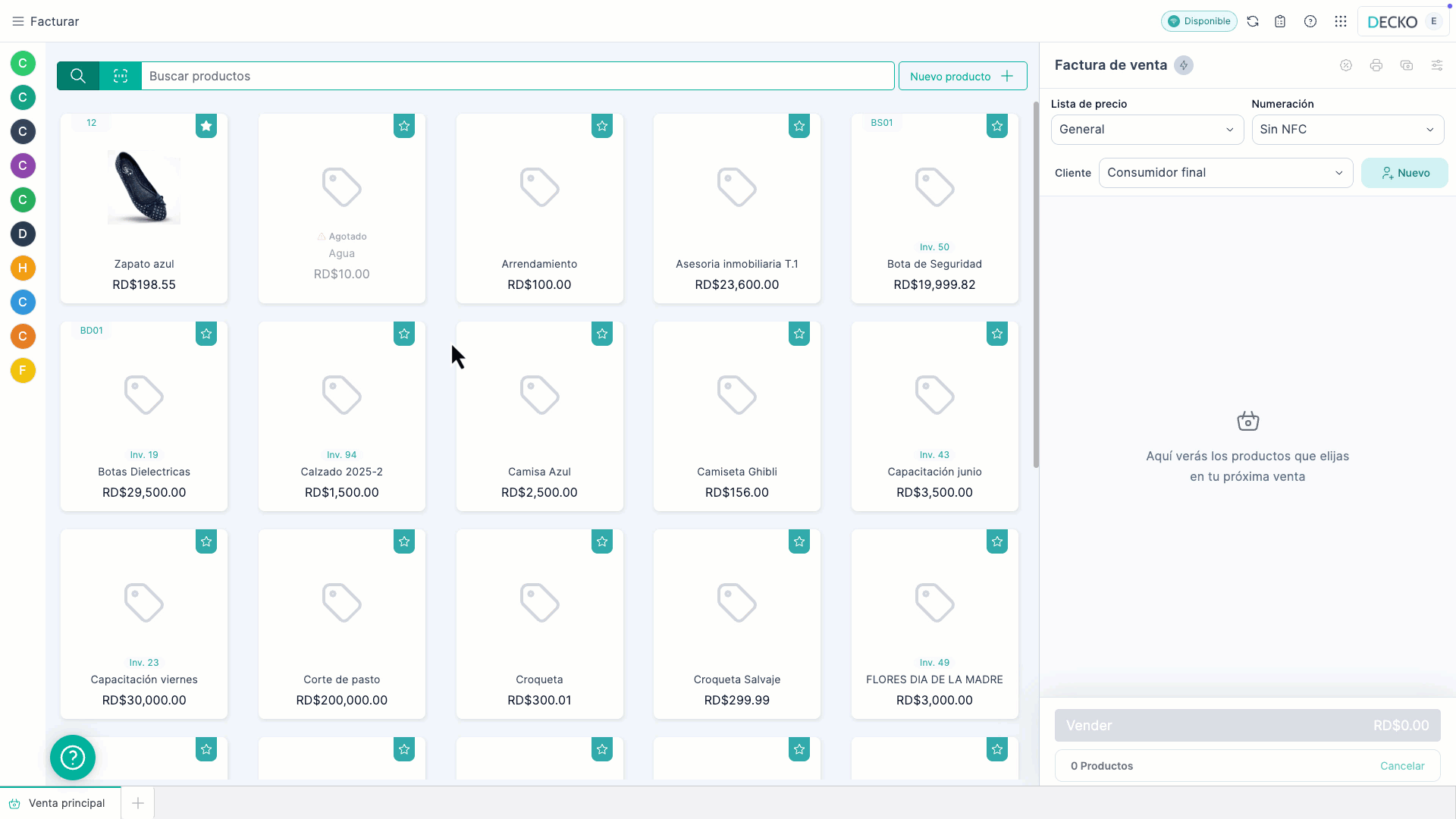Image resolution: width=1456 pixels, height=819 pixels.
Task: Open the Lista de precio General dropdown
Action: click(1147, 130)
